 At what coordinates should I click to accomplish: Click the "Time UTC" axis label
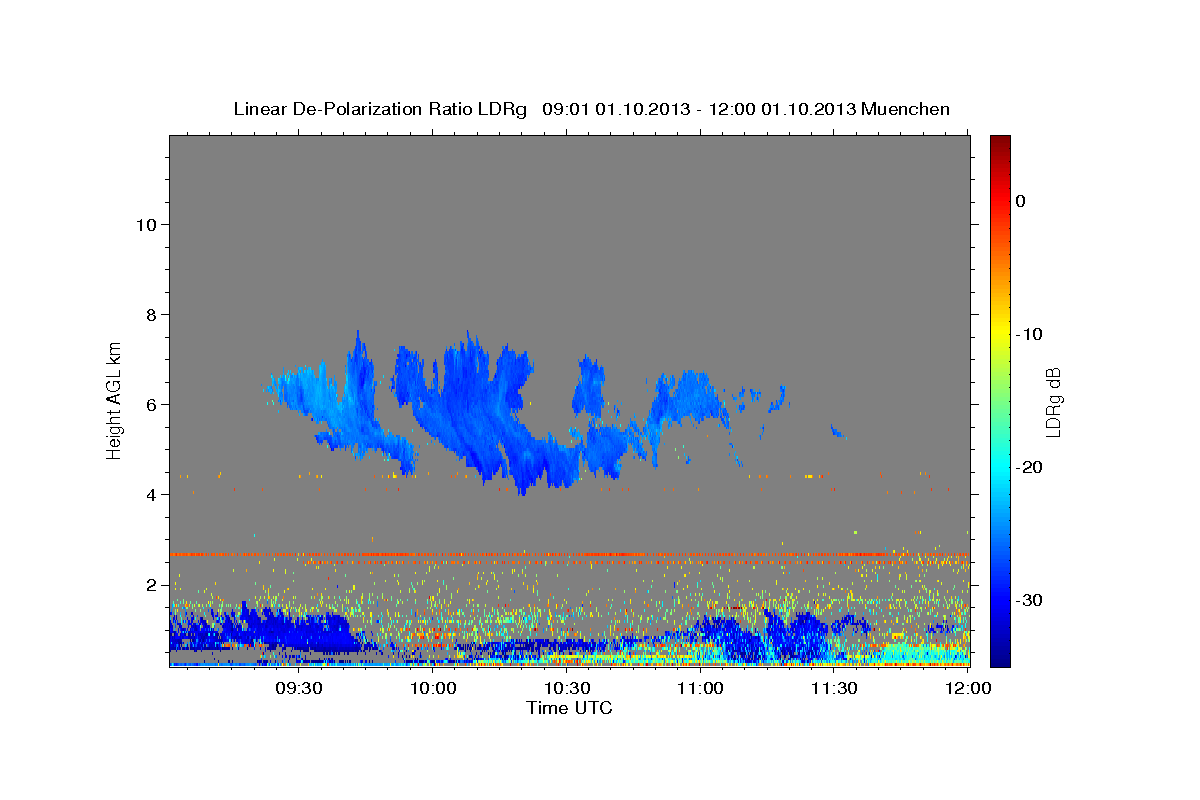pyautogui.click(x=569, y=708)
